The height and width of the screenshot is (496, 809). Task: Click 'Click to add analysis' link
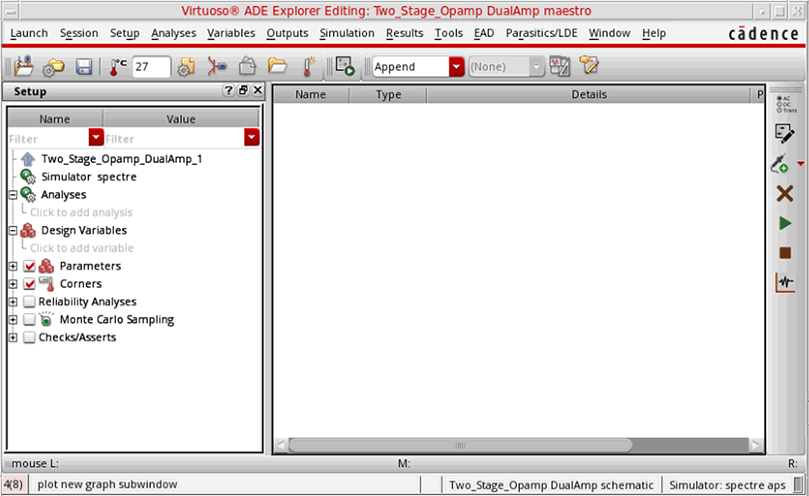(x=81, y=213)
